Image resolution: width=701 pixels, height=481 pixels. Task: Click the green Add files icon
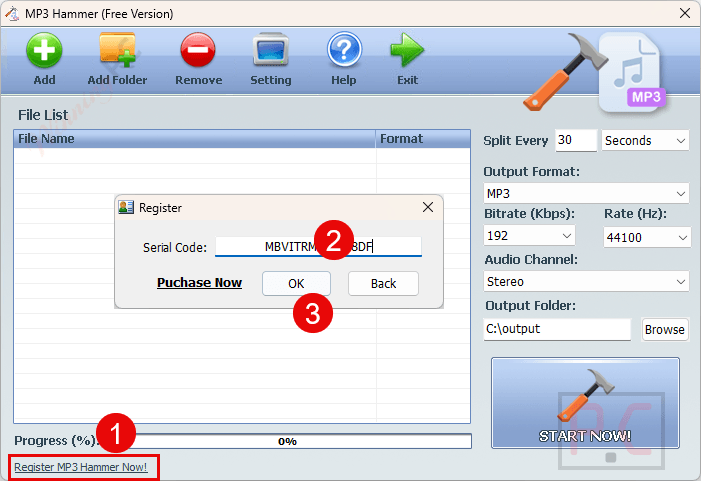point(44,50)
